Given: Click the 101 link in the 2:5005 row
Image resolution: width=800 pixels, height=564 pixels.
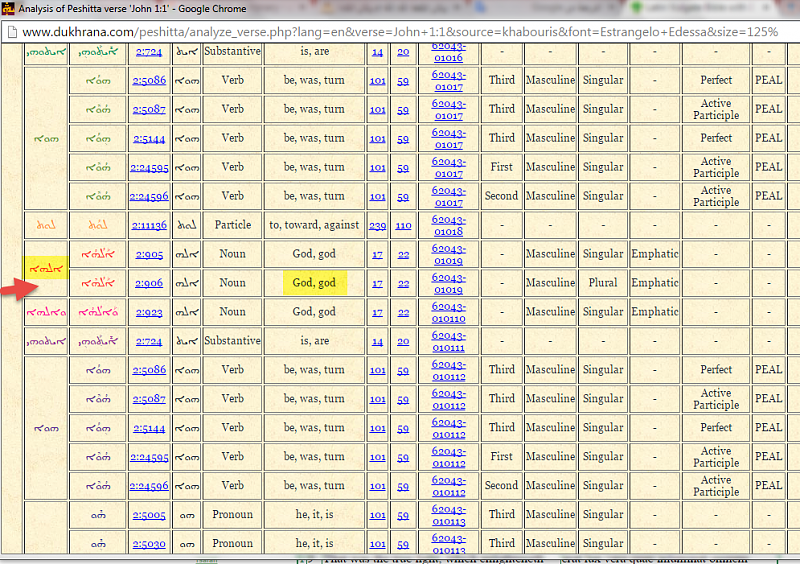Looking at the screenshot, I should pyautogui.click(x=378, y=515).
